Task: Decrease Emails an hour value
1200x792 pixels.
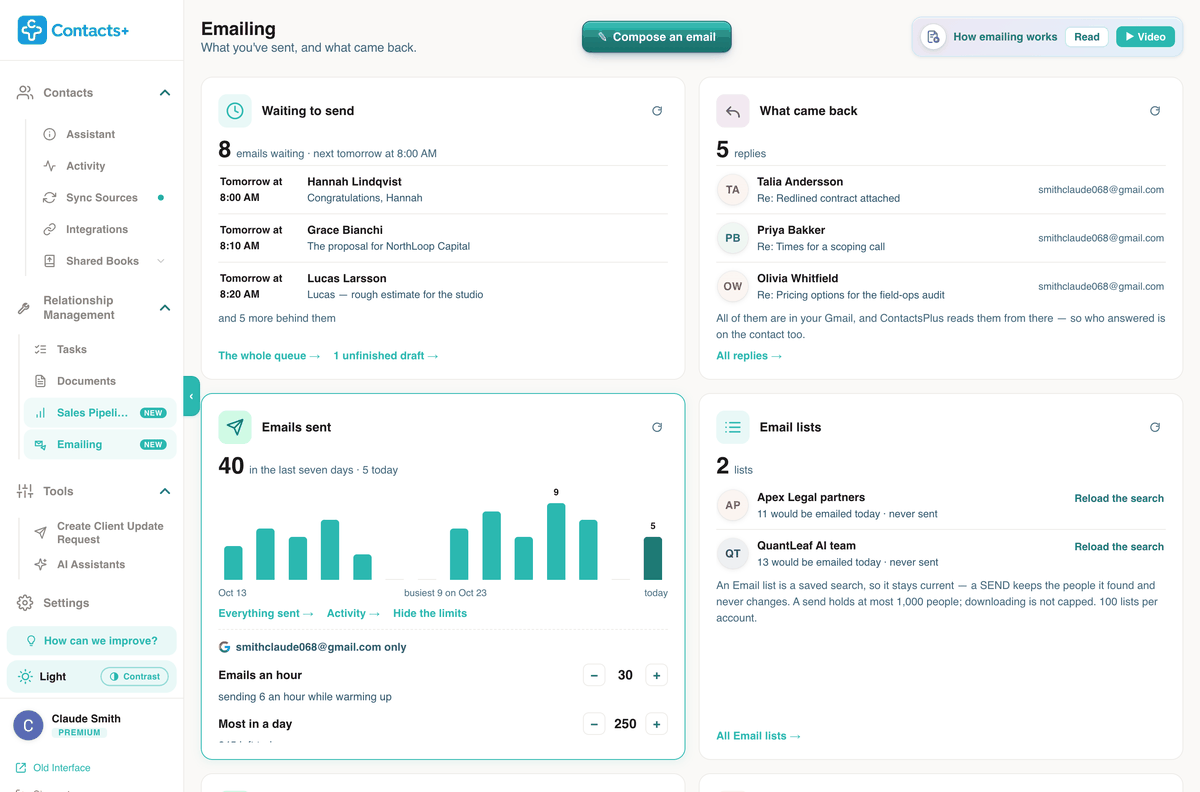Action: [x=594, y=675]
